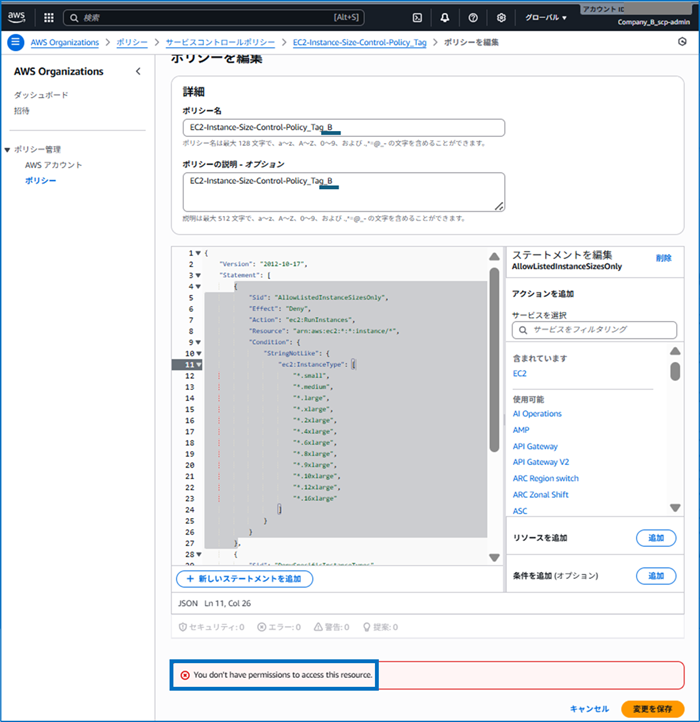The image size is (700, 722).
Task: Open the グローバル region dropdown
Action: pos(546,17)
